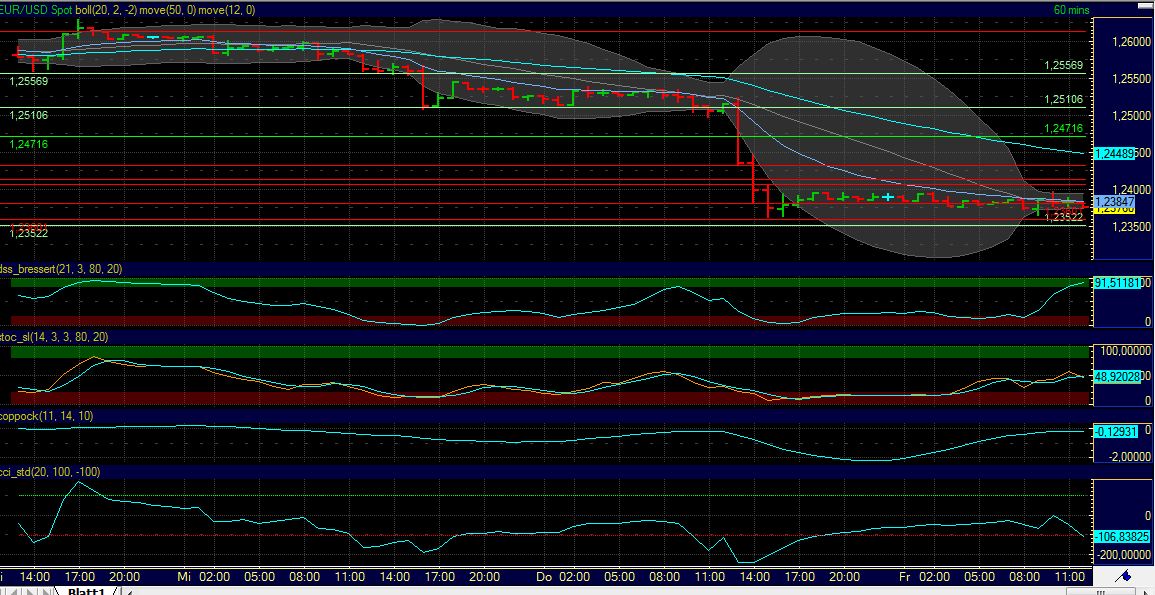Click the 91,51181 indicator value readout
This screenshot has width=1155, height=595.
(1117, 283)
